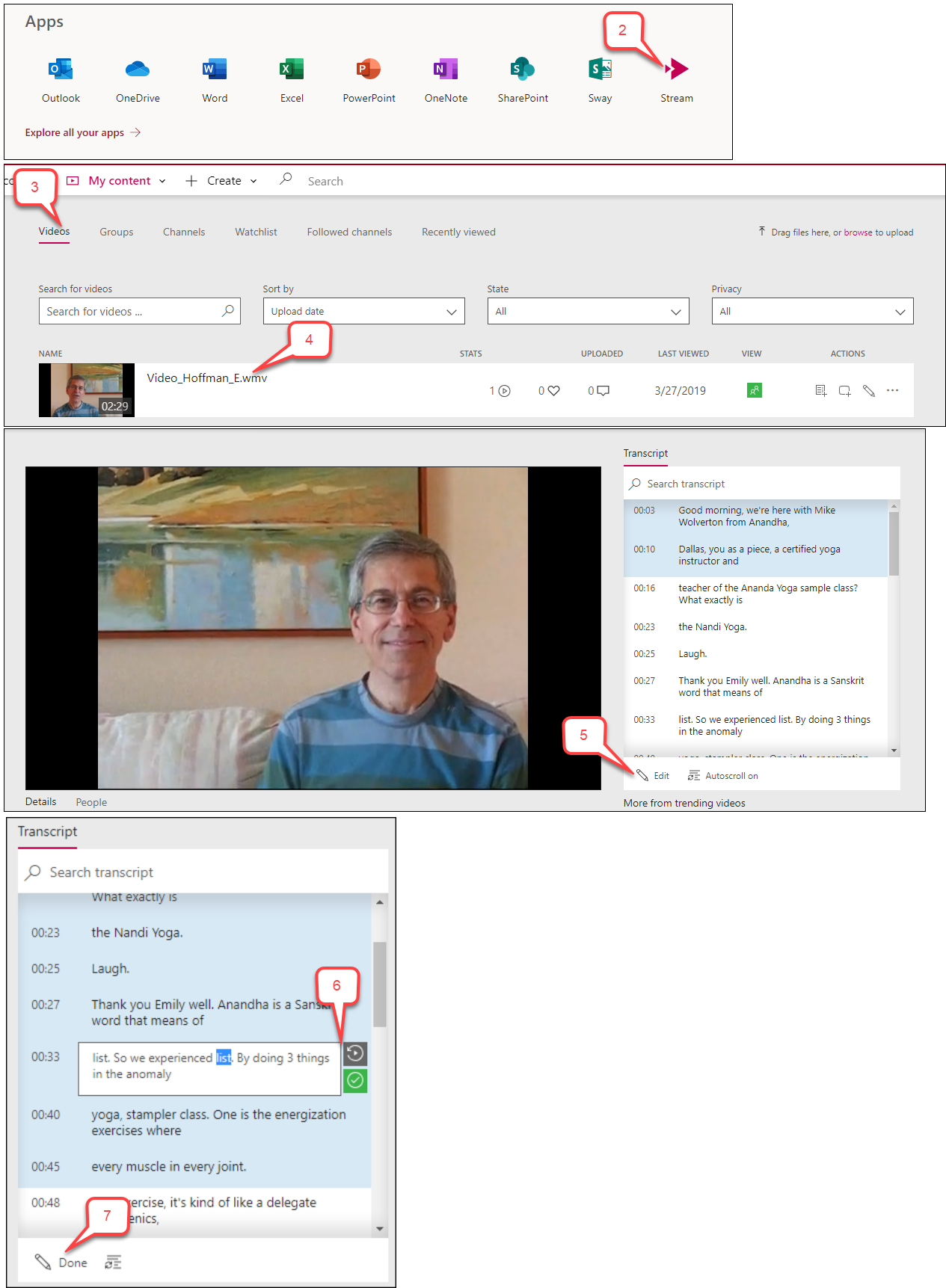
Task: Jump to transcript line 'the Nandi Yoga.' at 00:23
Action: point(756,627)
